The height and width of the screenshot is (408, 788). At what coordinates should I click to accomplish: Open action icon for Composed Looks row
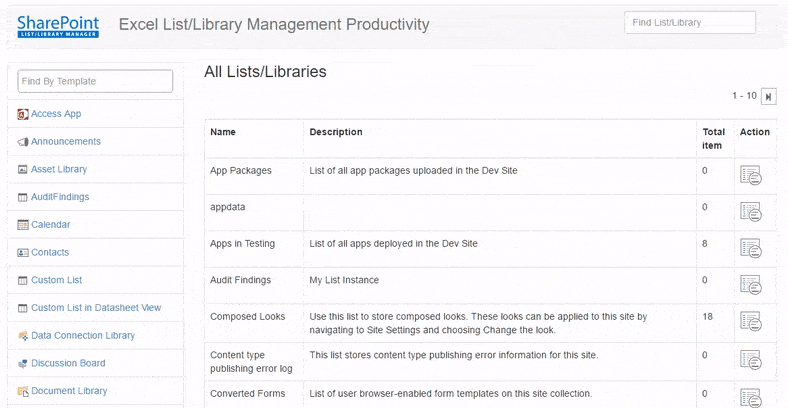tap(751, 321)
